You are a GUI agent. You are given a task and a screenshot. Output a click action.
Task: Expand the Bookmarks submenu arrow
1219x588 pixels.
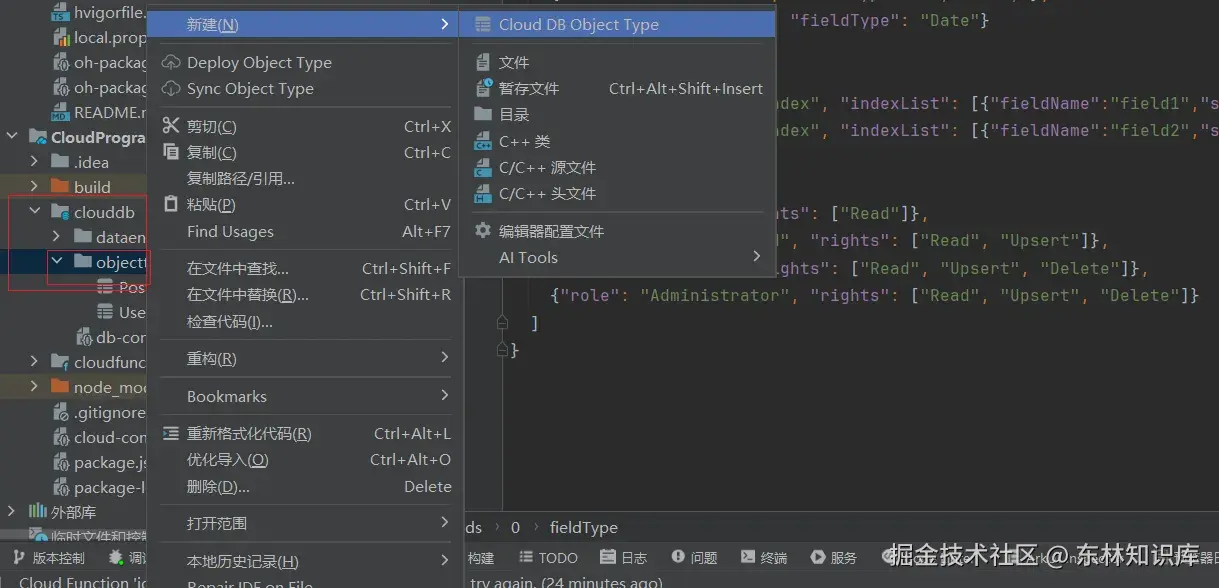click(x=445, y=396)
